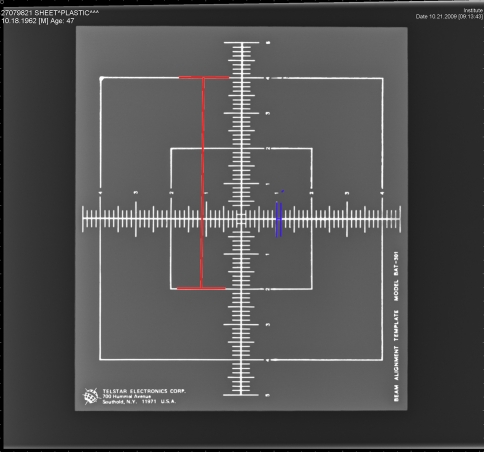Click the TELSTAR ELECTRONICS CORP. text
Viewport: 484px width, 452px height.
[144, 391]
